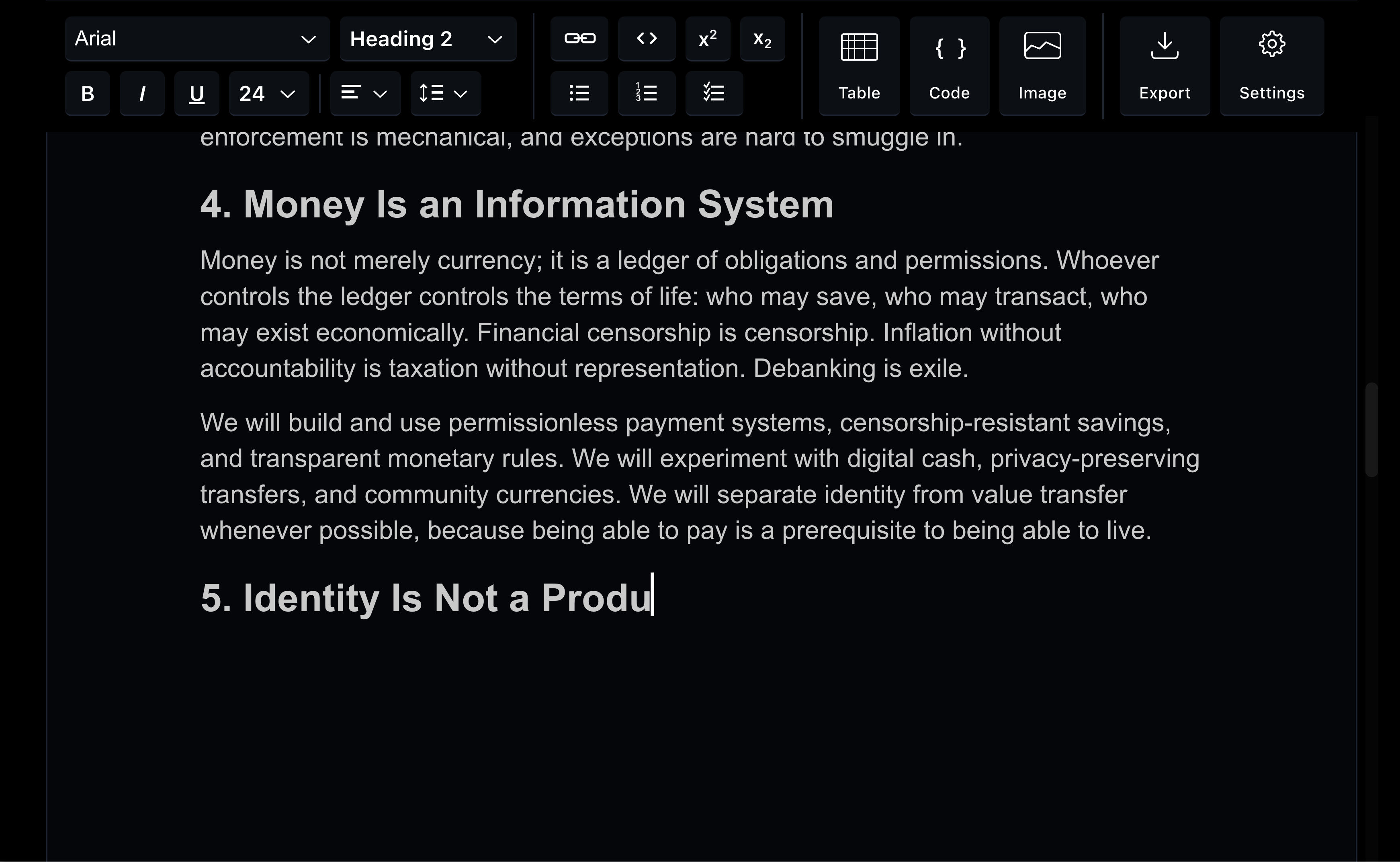Open the Heading 2 style dropdown
1400x862 pixels.
[428, 39]
